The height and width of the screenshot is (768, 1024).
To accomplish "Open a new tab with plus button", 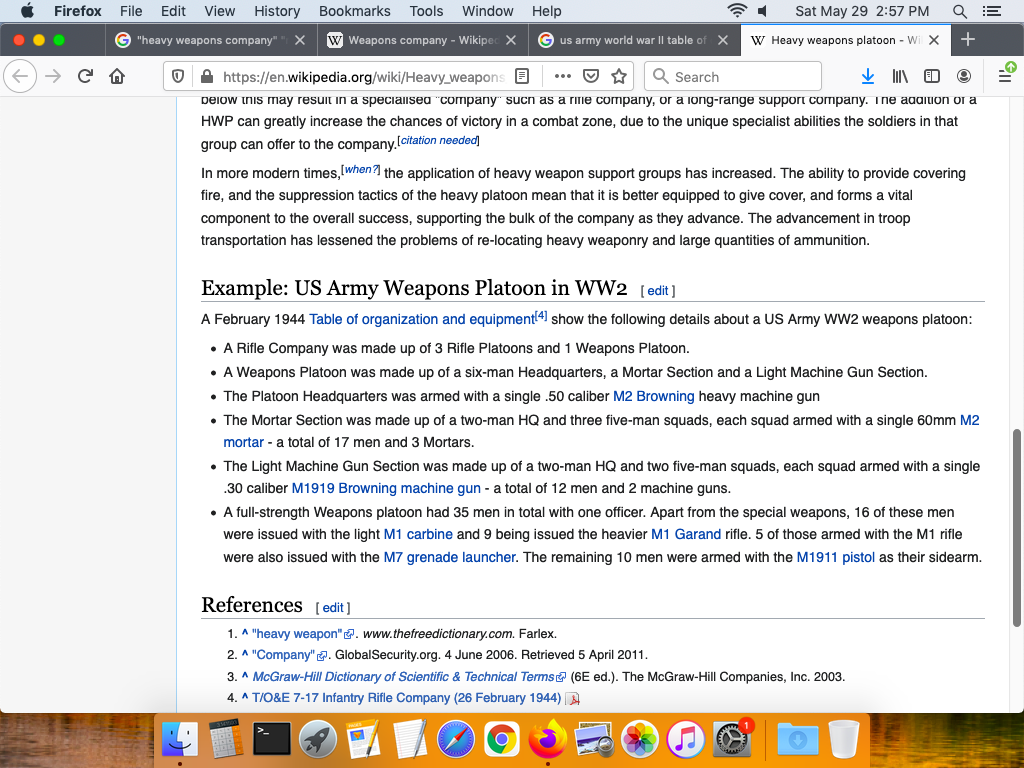I will pyautogui.click(x=967, y=40).
